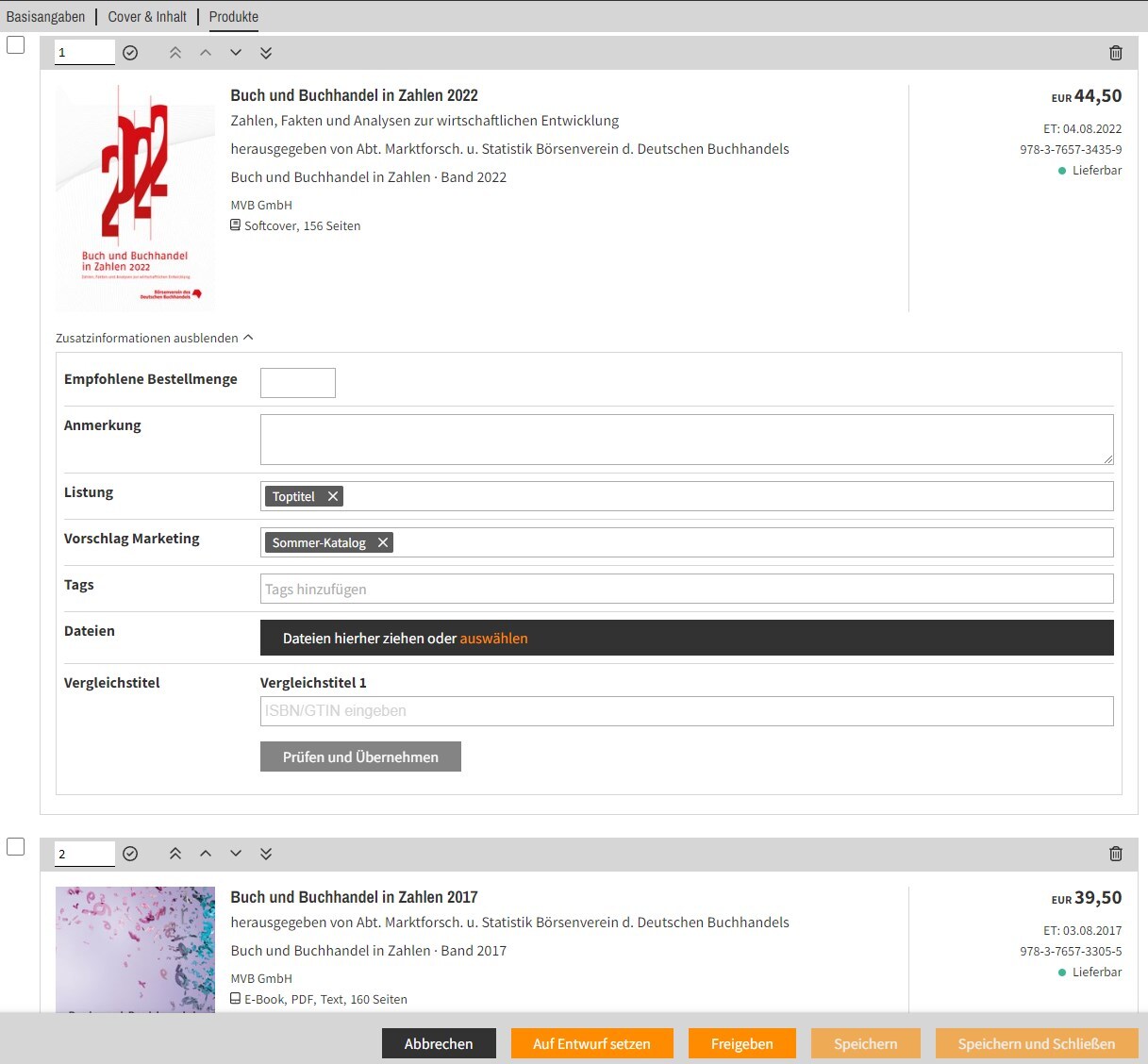Open the 2017 book cover thumbnail

pos(136,950)
